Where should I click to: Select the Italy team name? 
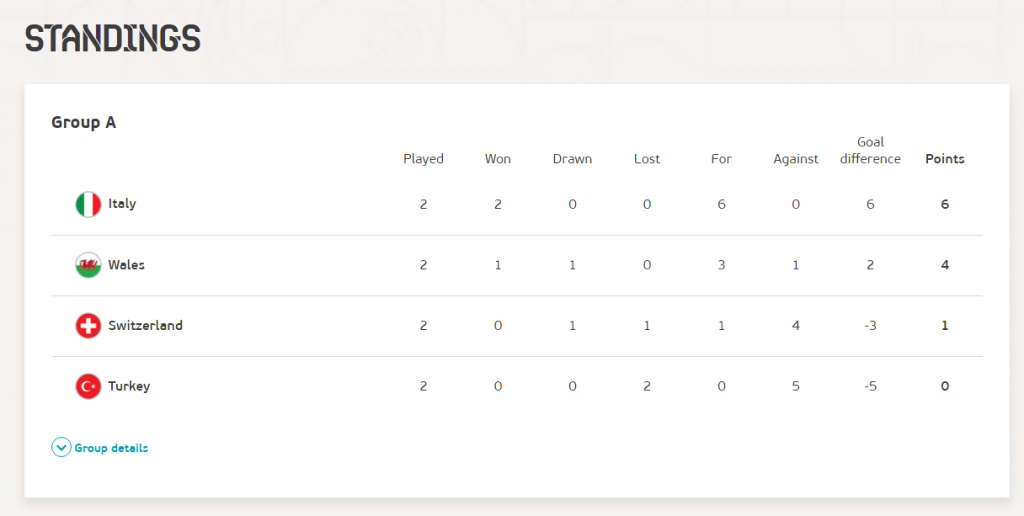point(122,204)
